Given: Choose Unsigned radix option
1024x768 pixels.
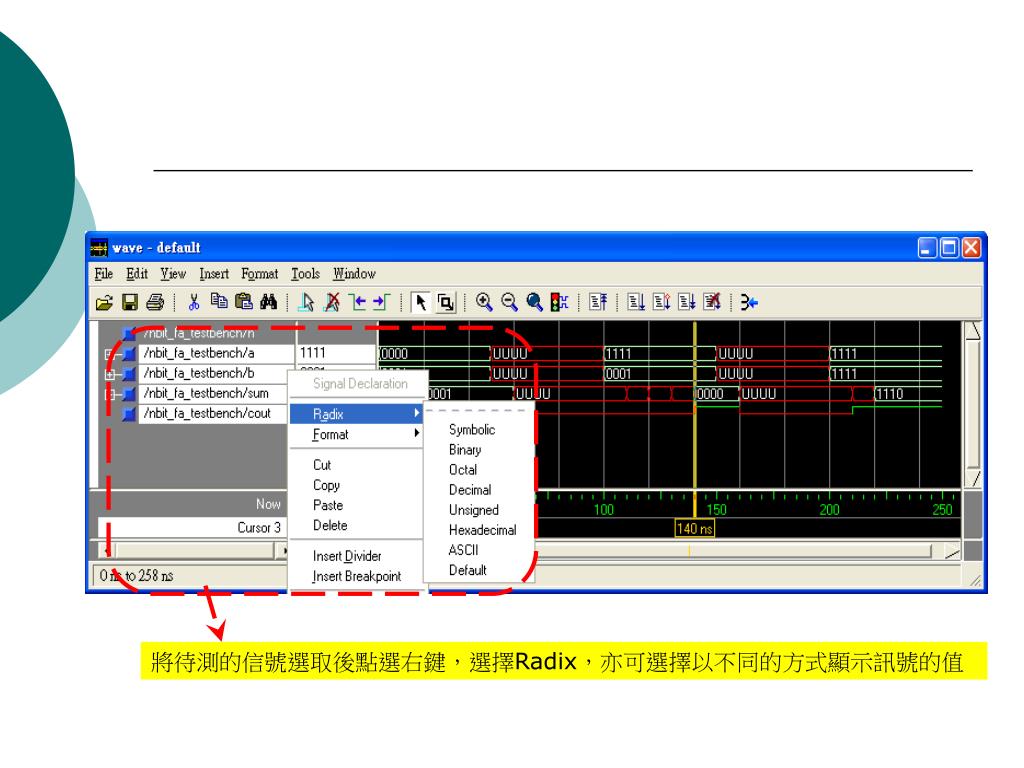Looking at the screenshot, I should click(473, 510).
